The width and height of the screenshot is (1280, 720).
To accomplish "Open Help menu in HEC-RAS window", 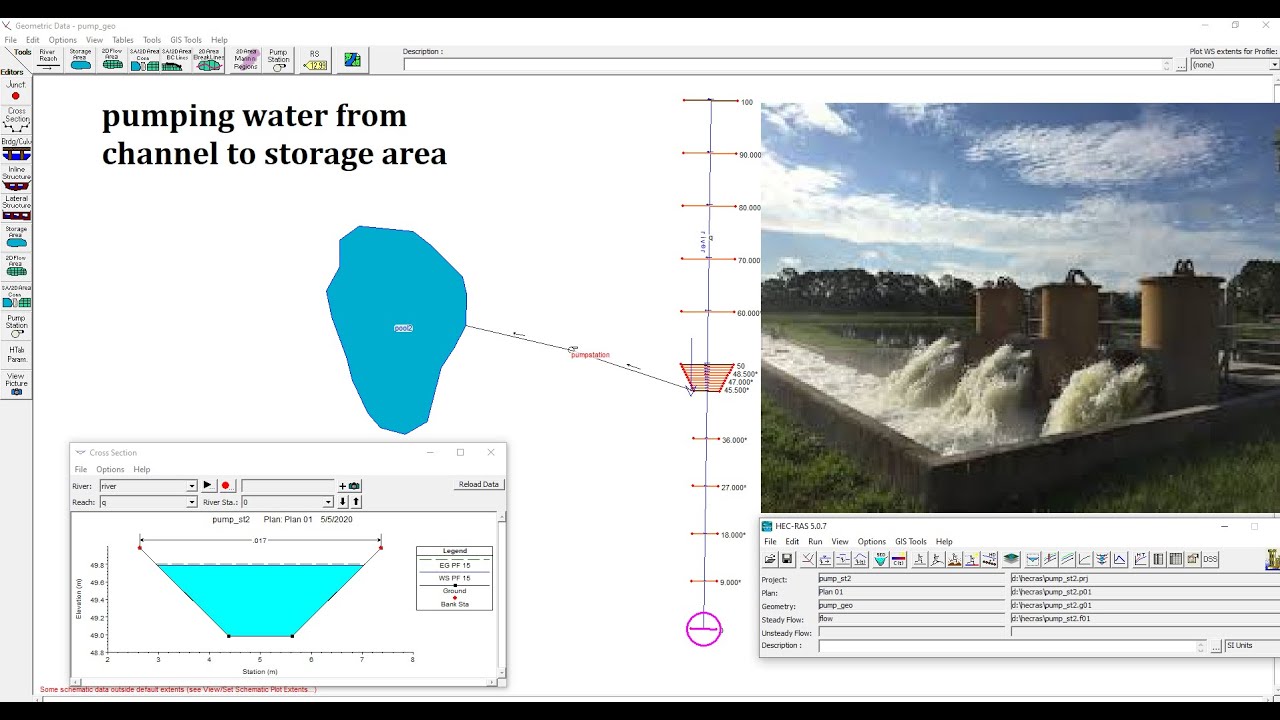I will (x=944, y=541).
